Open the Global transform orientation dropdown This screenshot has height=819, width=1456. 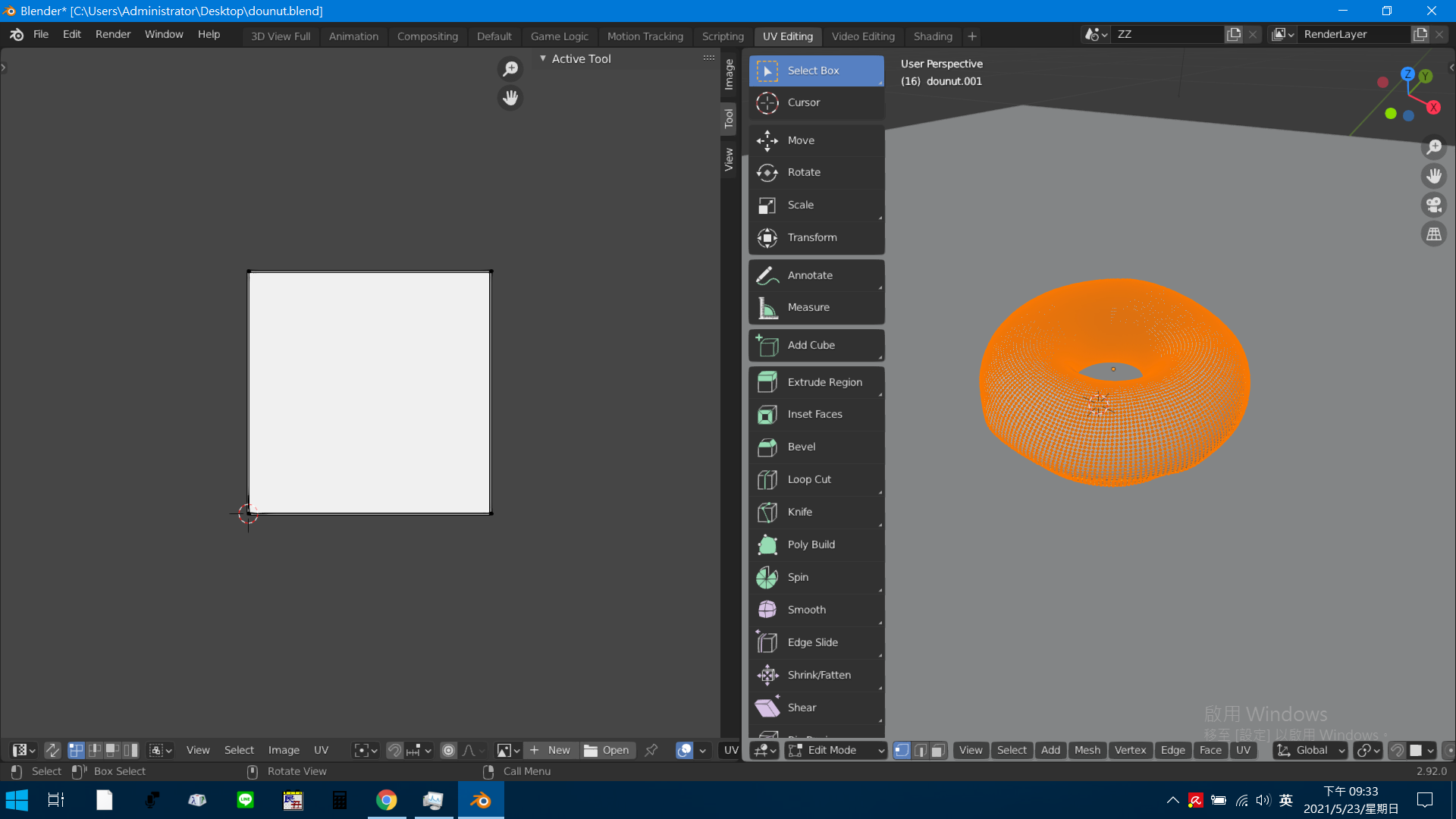click(1311, 750)
